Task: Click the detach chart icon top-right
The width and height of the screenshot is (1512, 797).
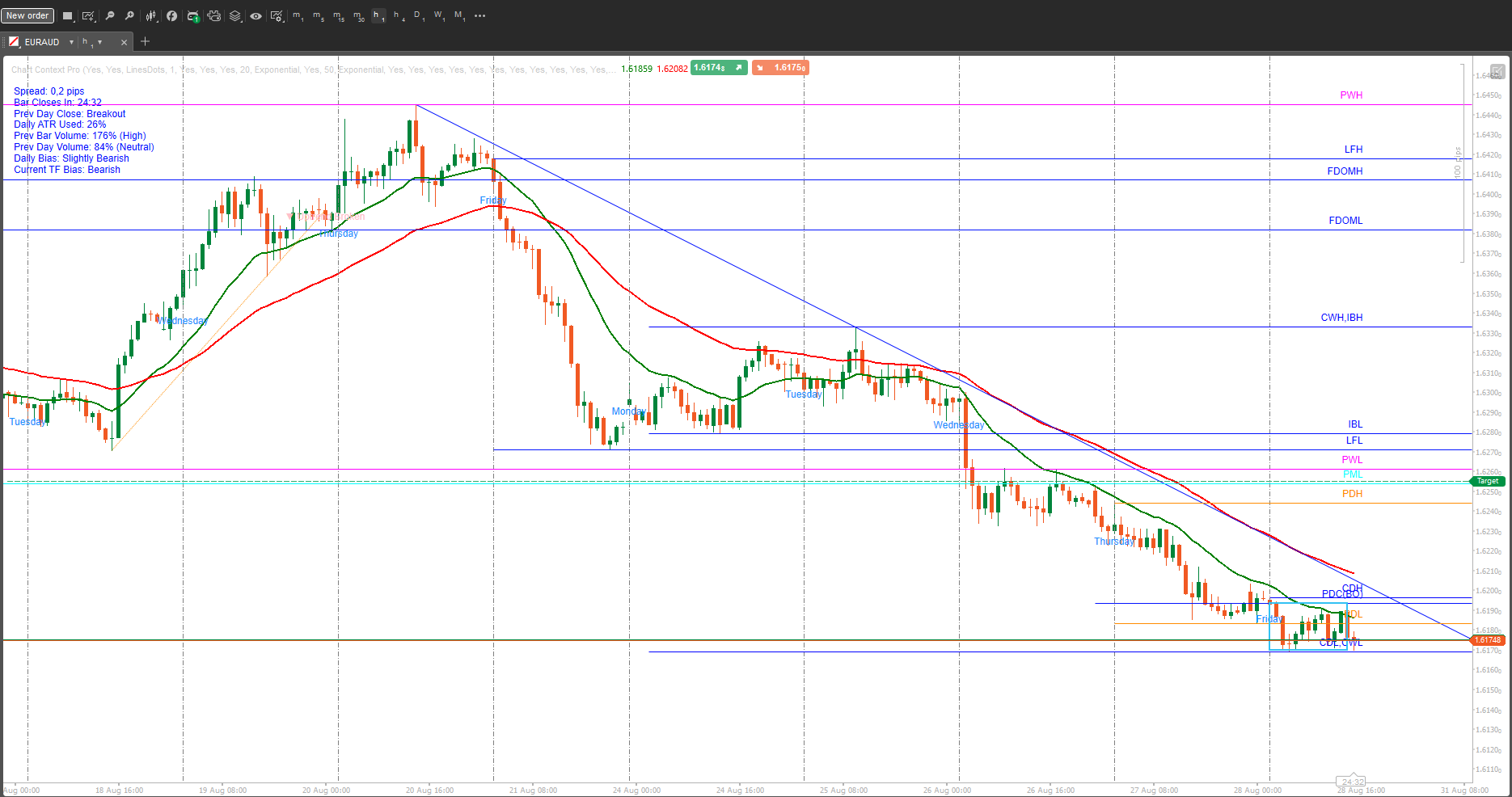Action: pos(1497,71)
